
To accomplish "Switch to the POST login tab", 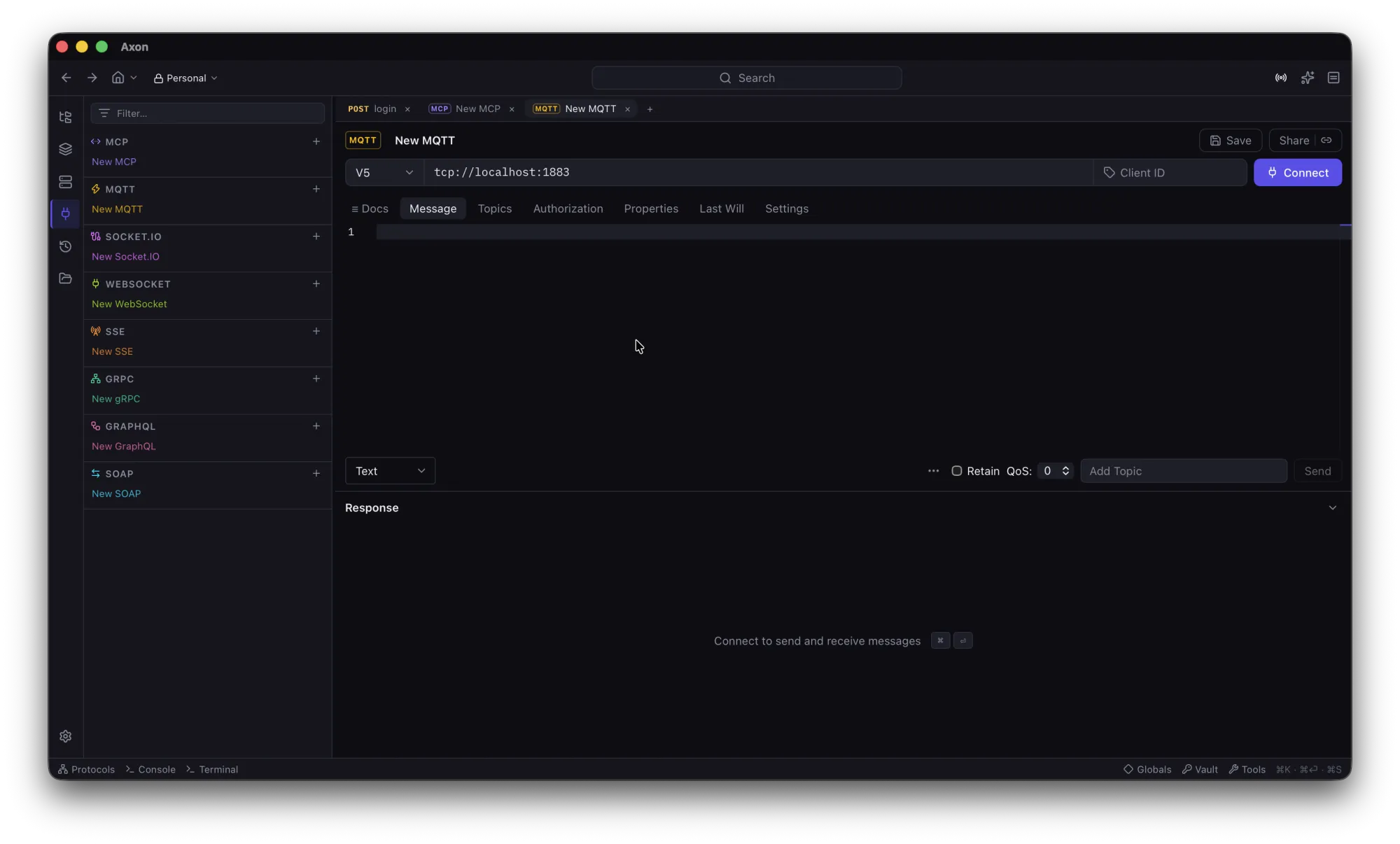I will [x=372, y=108].
